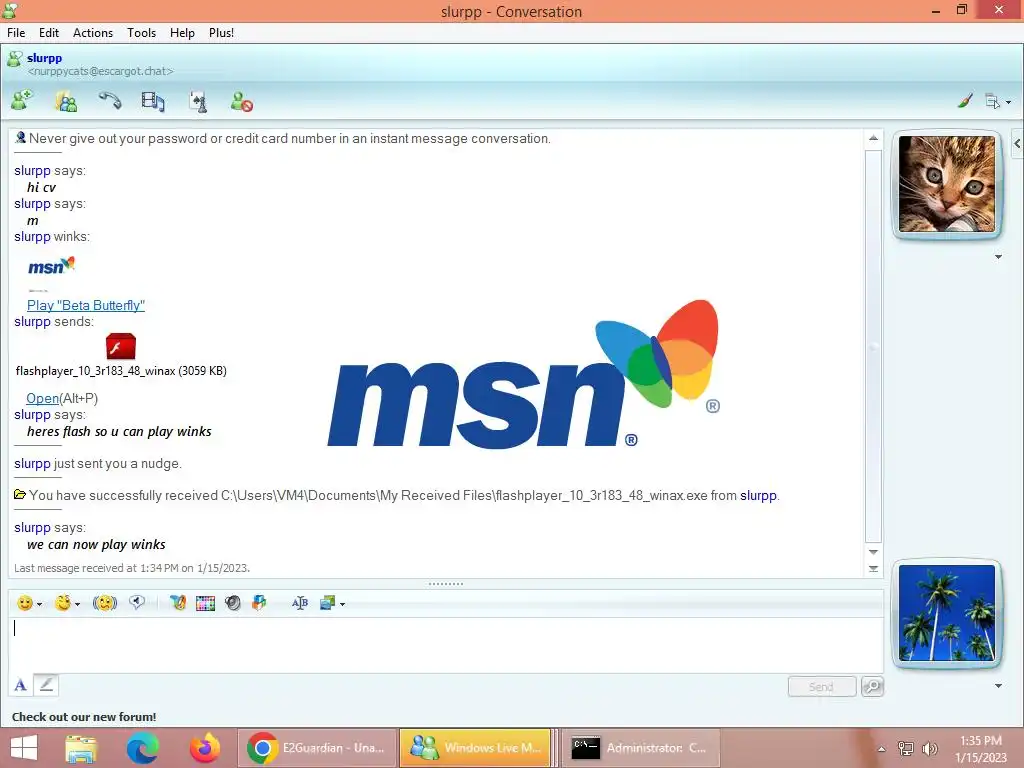This screenshot has width=1024, height=768.
Task: Show hidden system tray icons
Action: tap(881, 749)
